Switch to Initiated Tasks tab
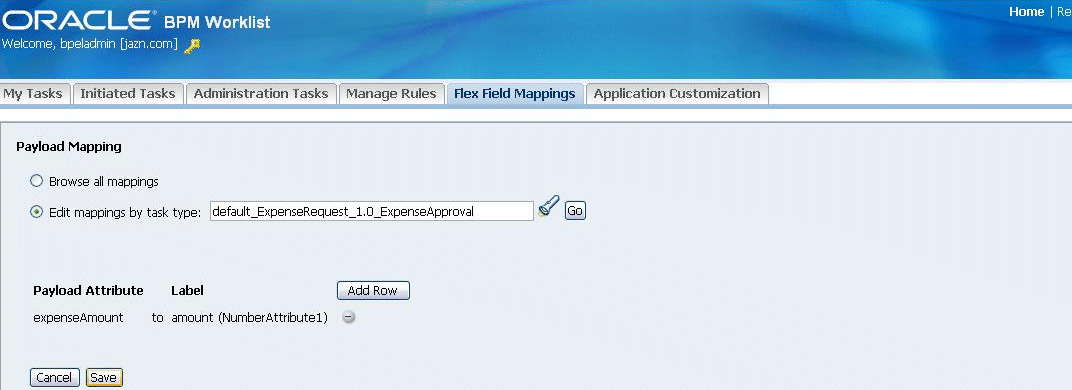This screenshot has width=1072, height=390. tap(128, 94)
